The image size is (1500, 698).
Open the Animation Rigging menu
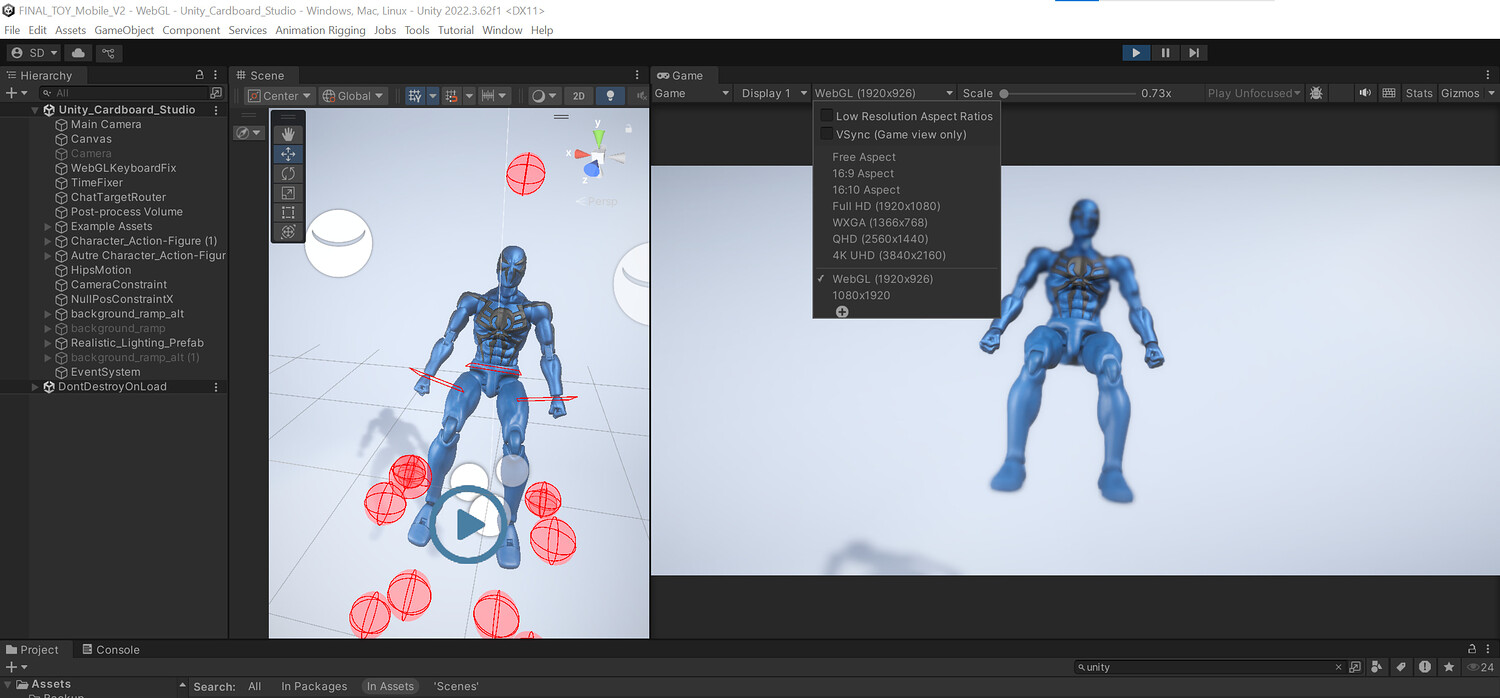(320, 30)
